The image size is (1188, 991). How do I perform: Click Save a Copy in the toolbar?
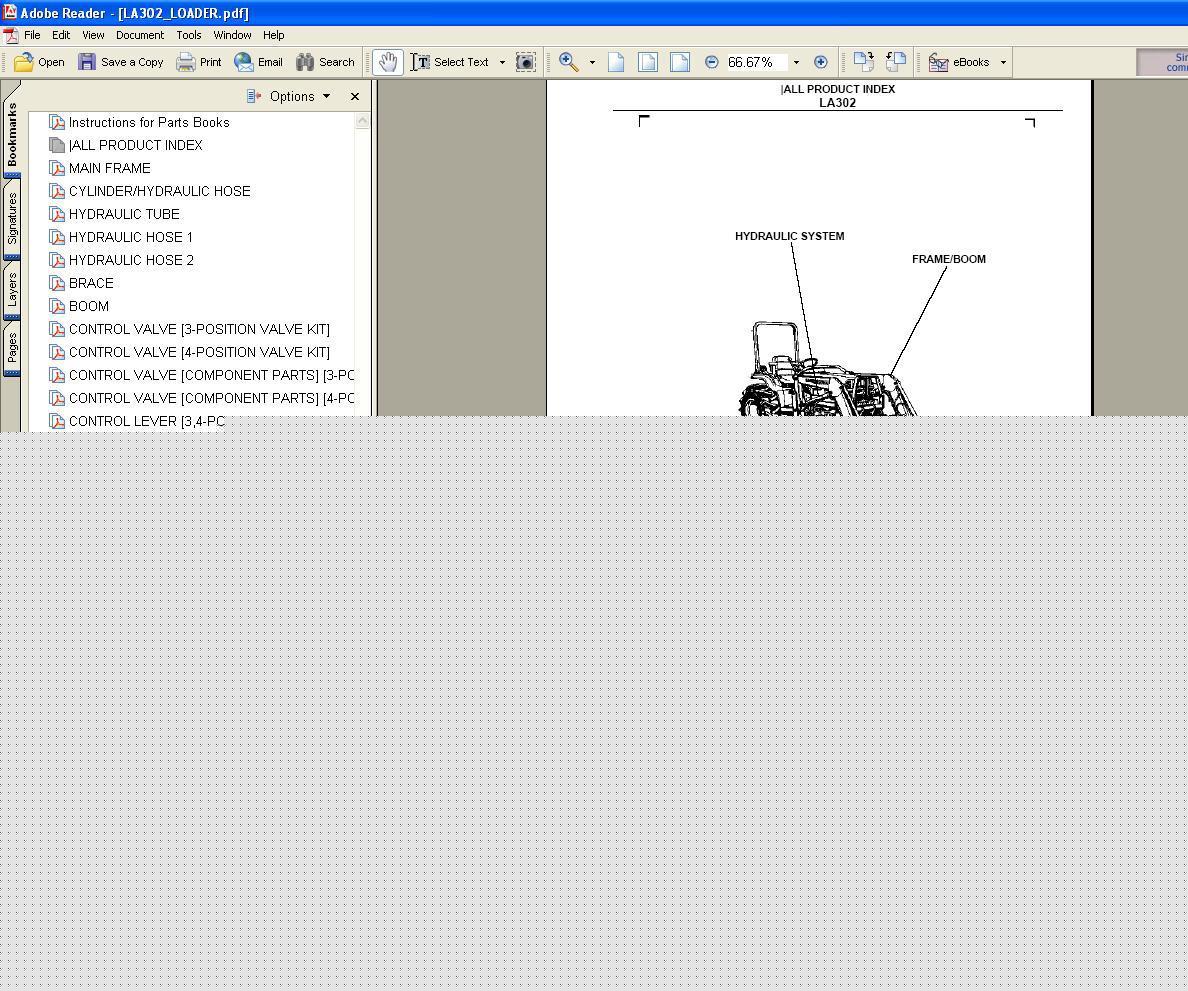click(120, 62)
